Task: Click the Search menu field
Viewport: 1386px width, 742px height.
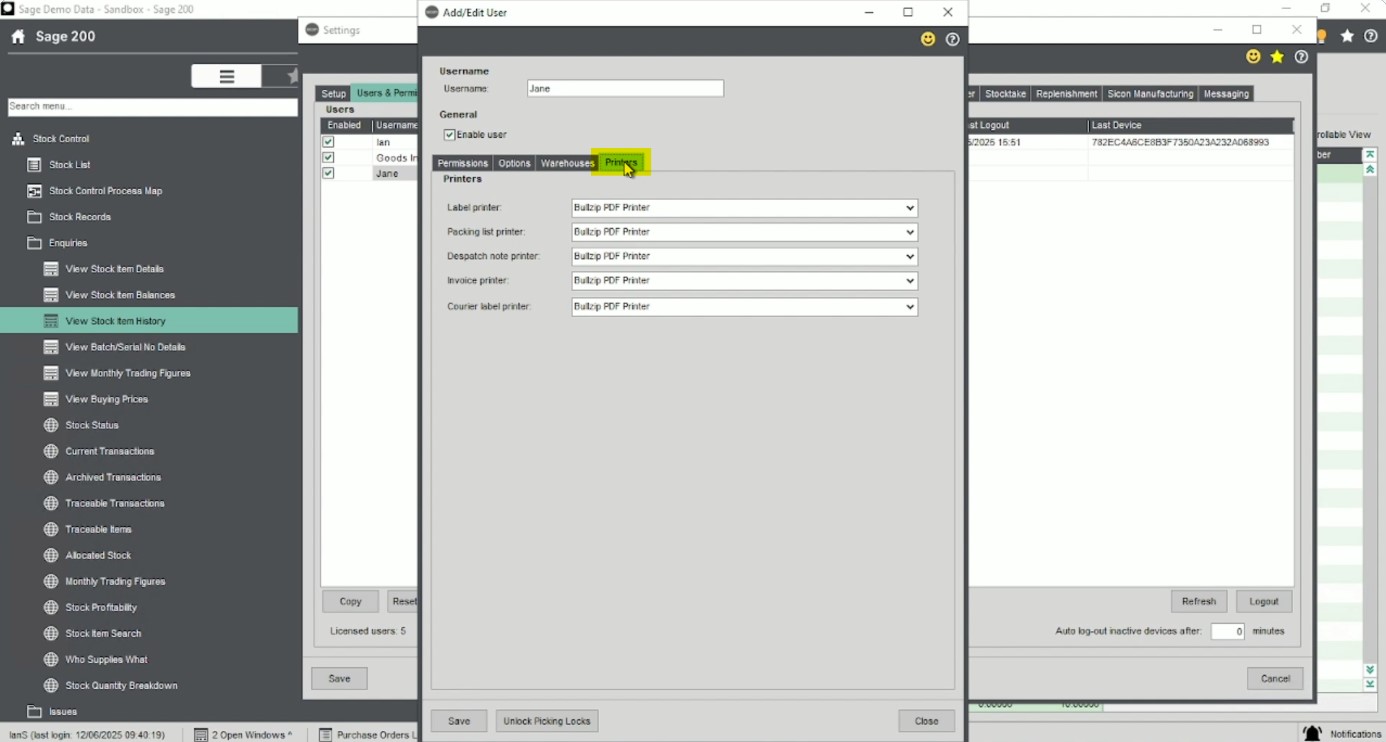Action: point(152,106)
